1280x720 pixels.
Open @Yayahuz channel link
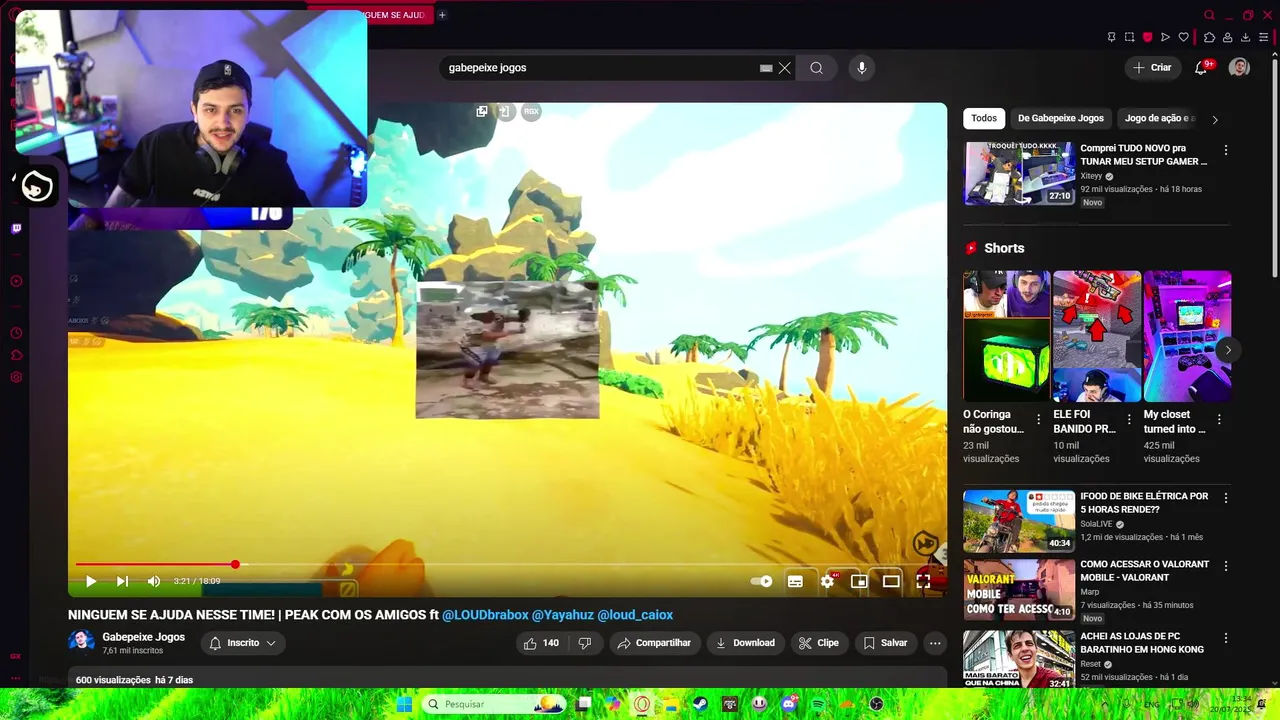pos(562,615)
